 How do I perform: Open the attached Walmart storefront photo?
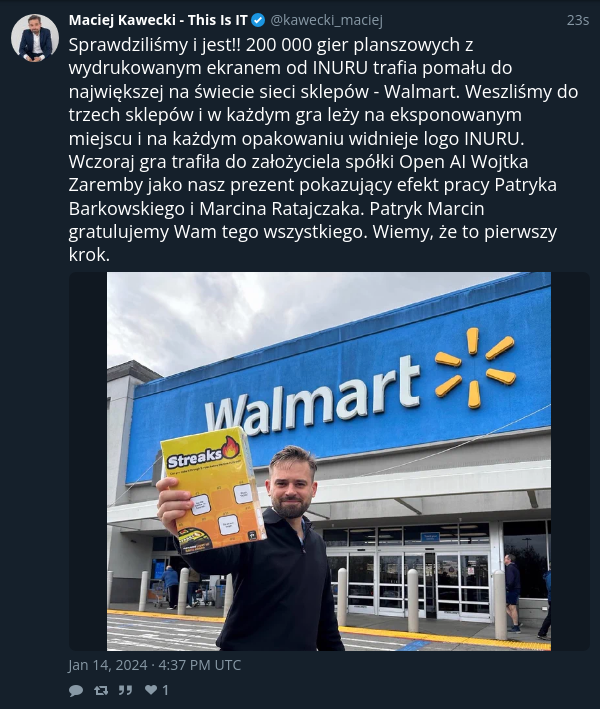(329, 461)
